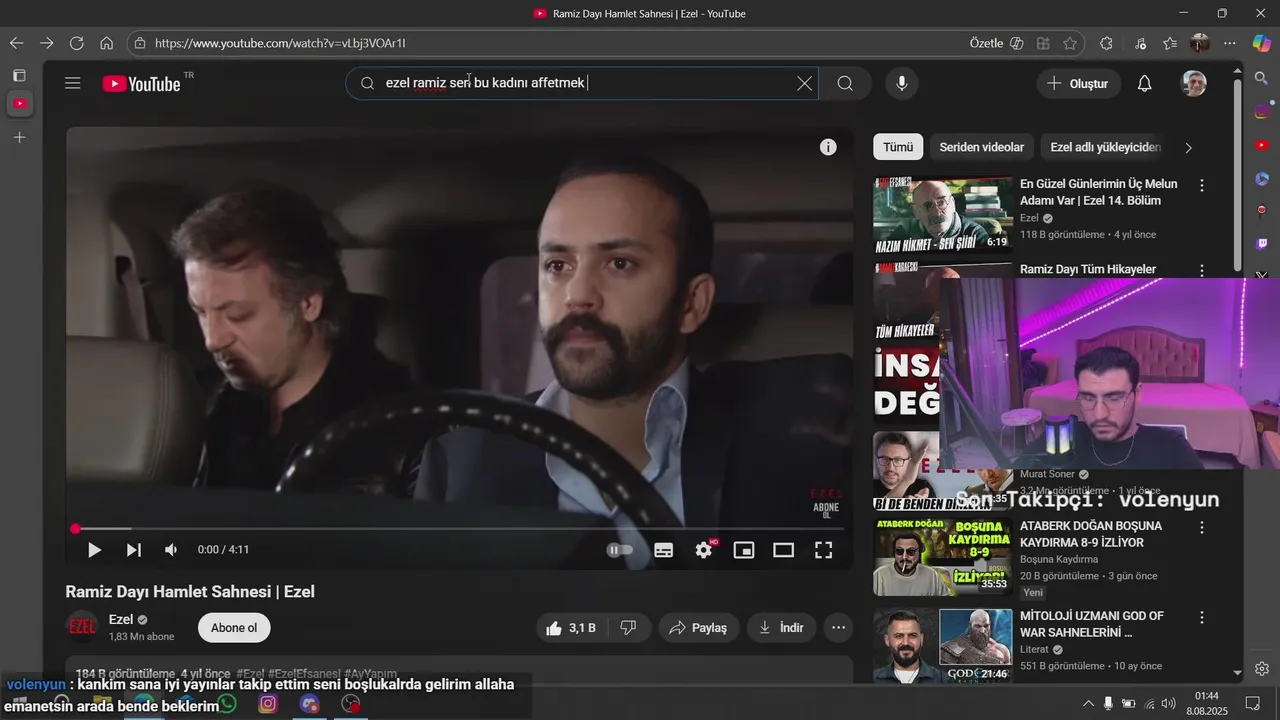Open the favorites list icon
The image size is (1280, 720).
click(1170, 43)
